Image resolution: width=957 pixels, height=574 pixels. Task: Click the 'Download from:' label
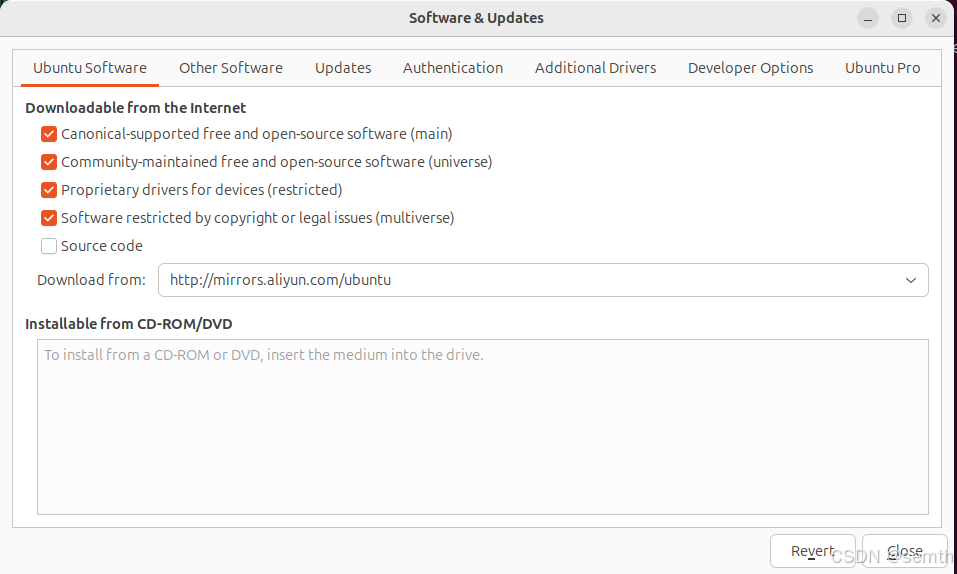click(92, 280)
